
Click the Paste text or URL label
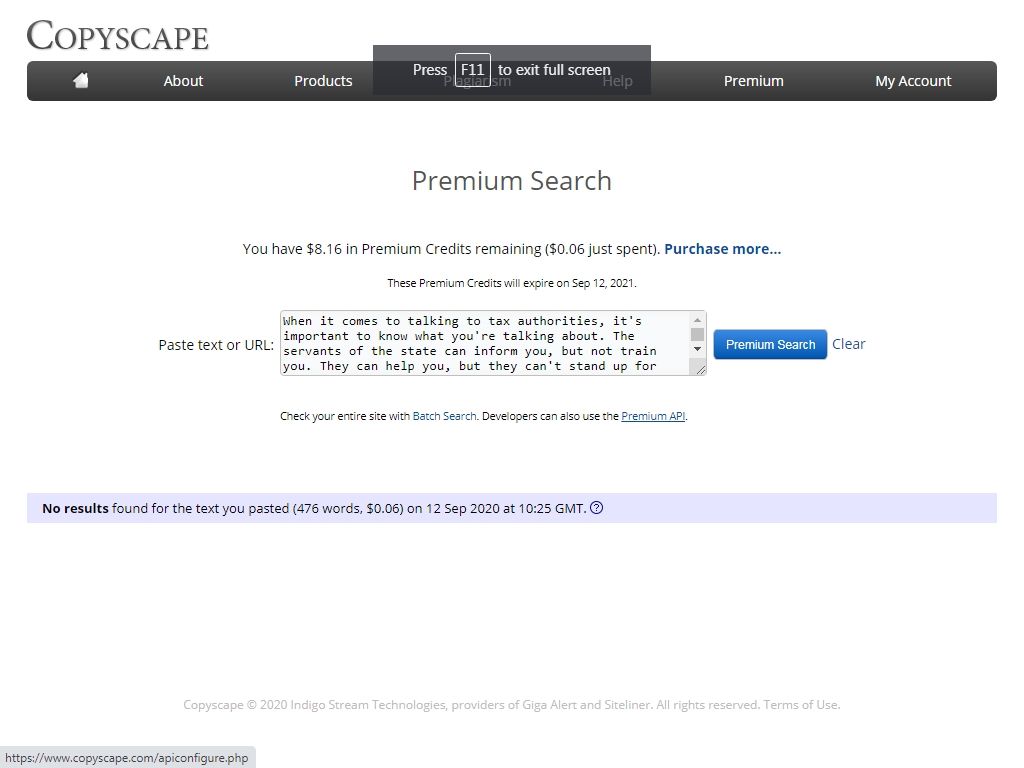(216, 345)
